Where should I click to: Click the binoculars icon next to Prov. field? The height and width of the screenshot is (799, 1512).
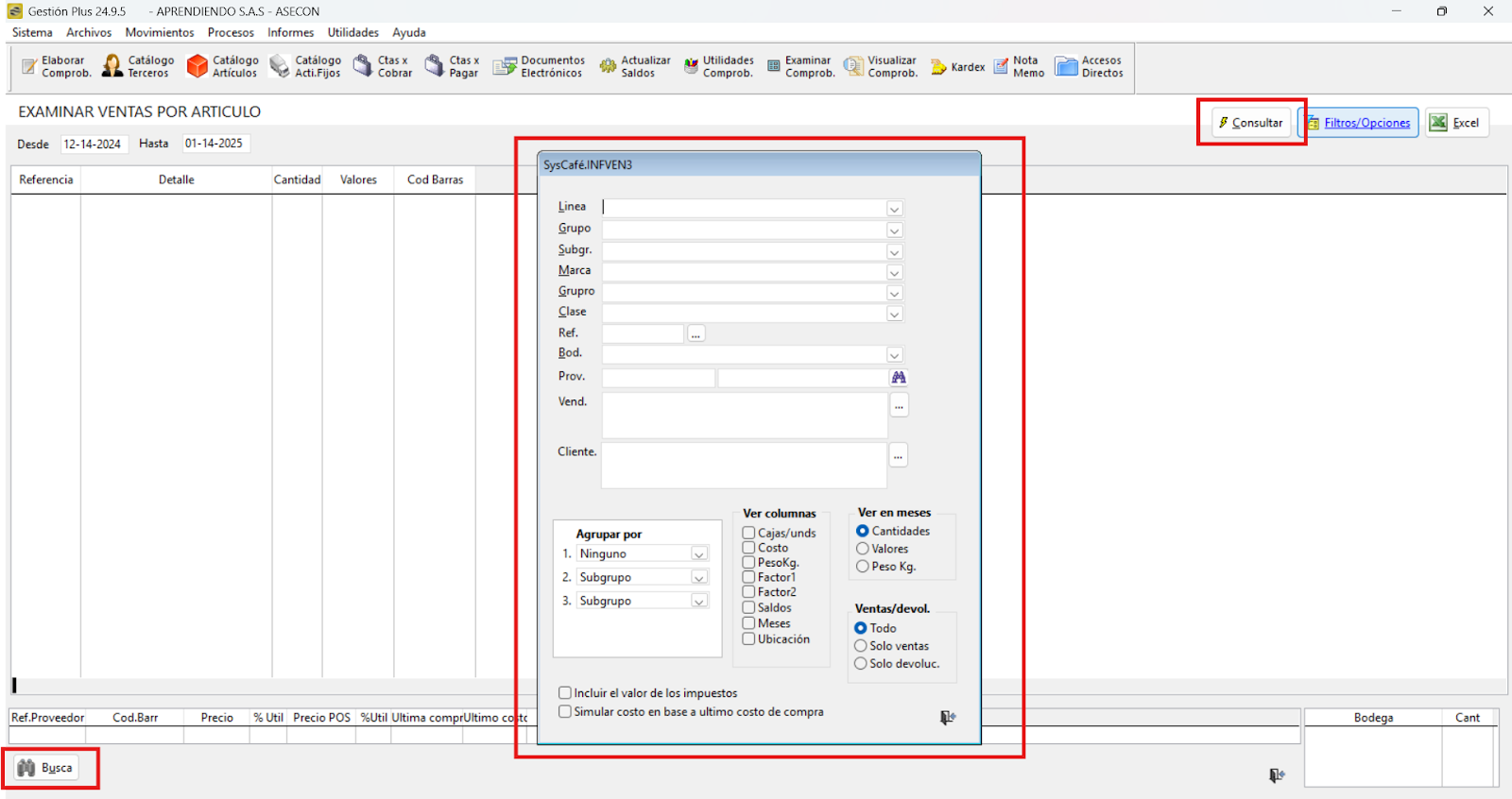pyautogui.click(x=899, y=378)
